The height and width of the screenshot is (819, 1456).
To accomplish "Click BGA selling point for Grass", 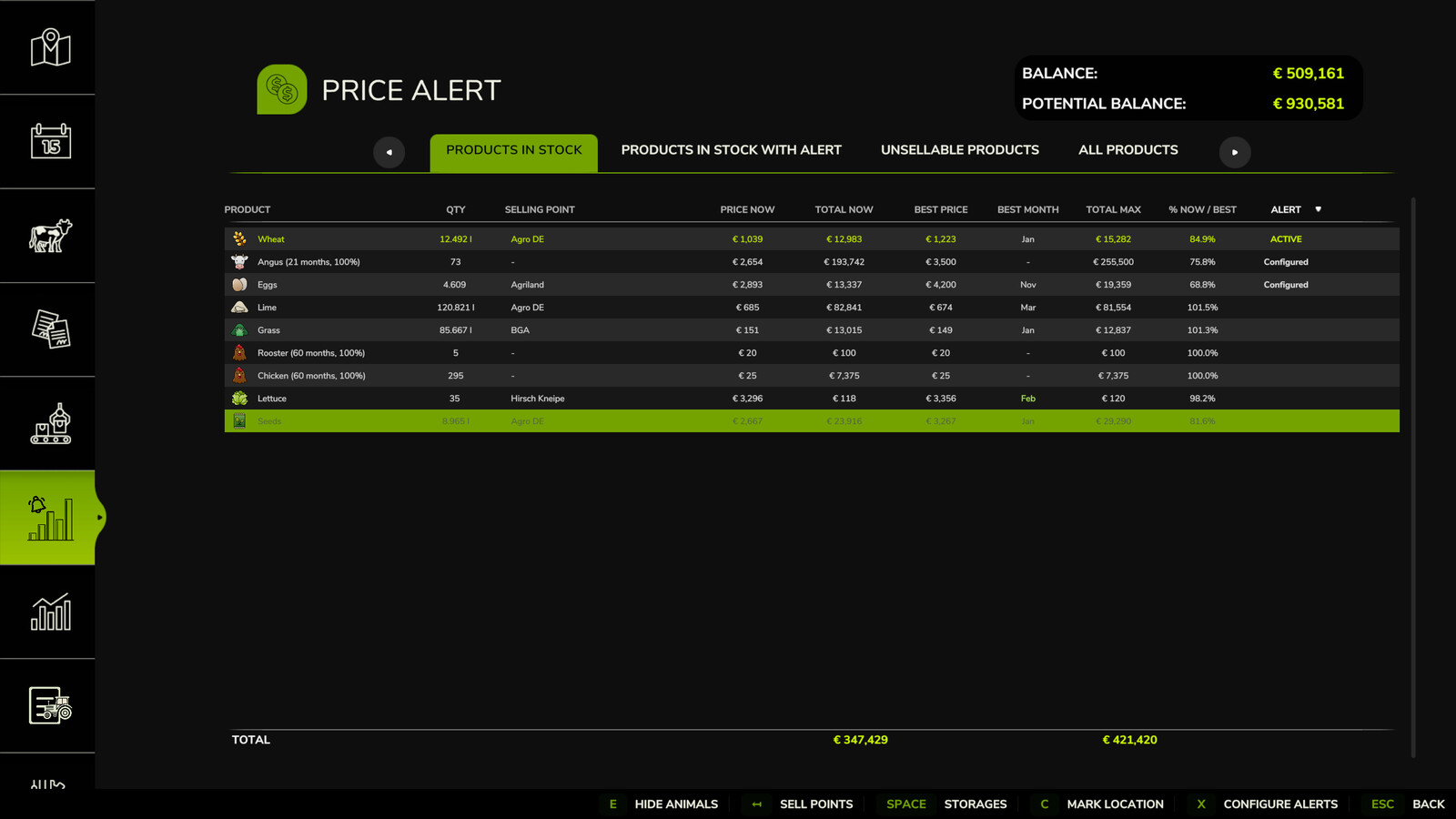I will coord(520,330).
